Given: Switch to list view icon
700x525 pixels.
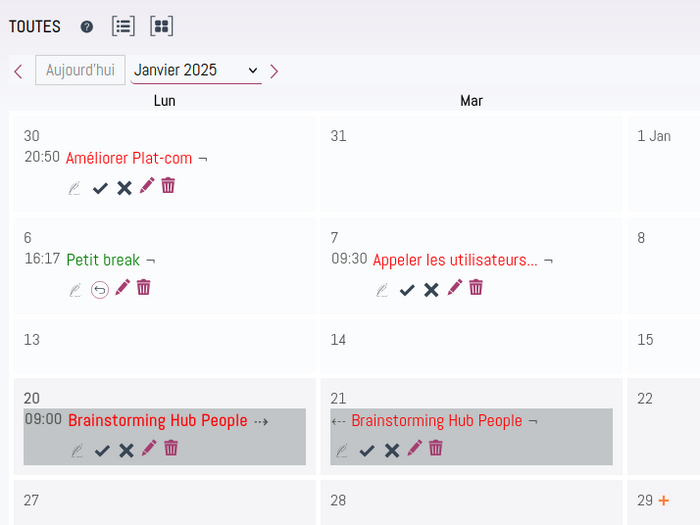Looking at the screenshot, I should tap(123, 26).
